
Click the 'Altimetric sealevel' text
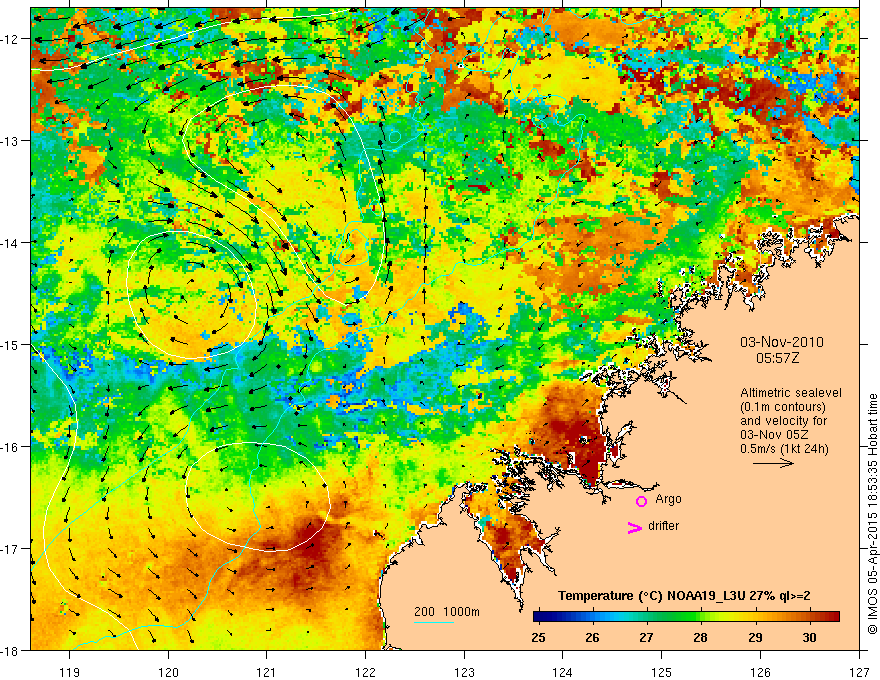click(791, 393)
